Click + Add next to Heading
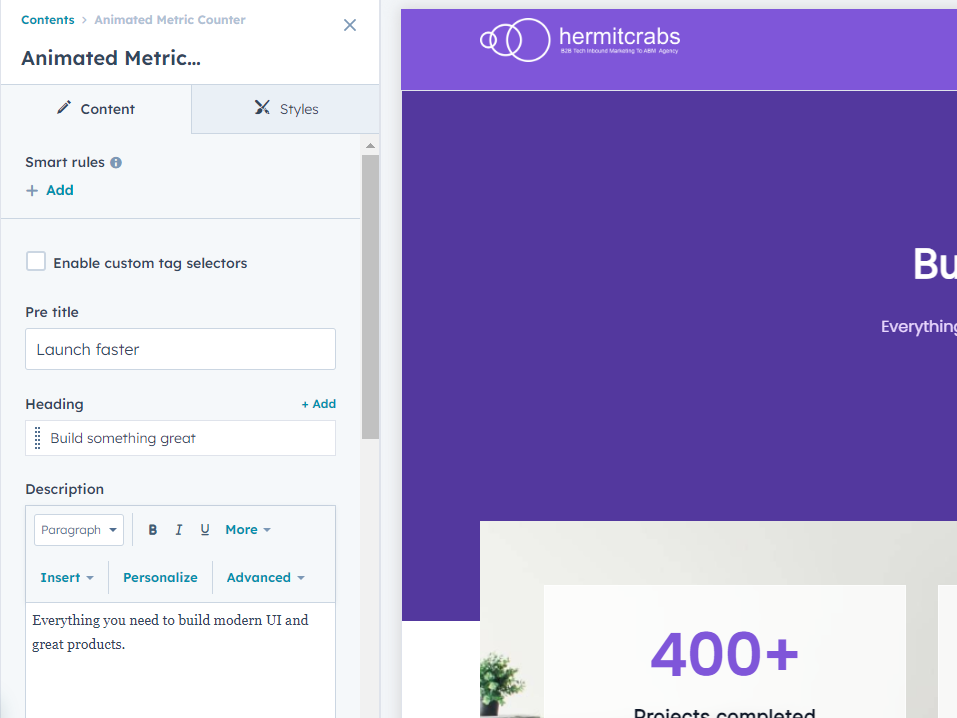This screenshot has height=718, width=957. point(319,404)
